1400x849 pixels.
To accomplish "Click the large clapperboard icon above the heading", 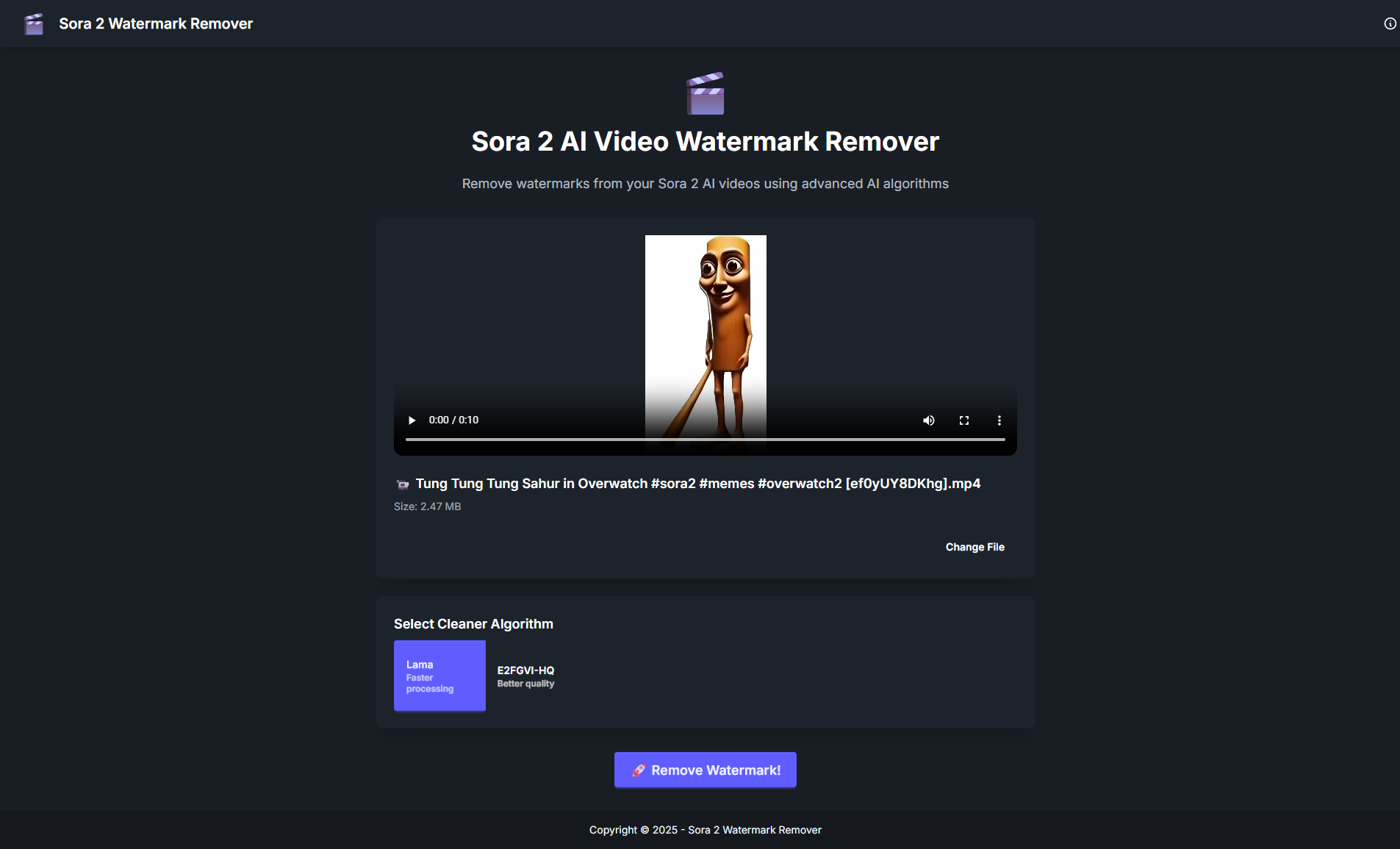I will pos(705,93).
